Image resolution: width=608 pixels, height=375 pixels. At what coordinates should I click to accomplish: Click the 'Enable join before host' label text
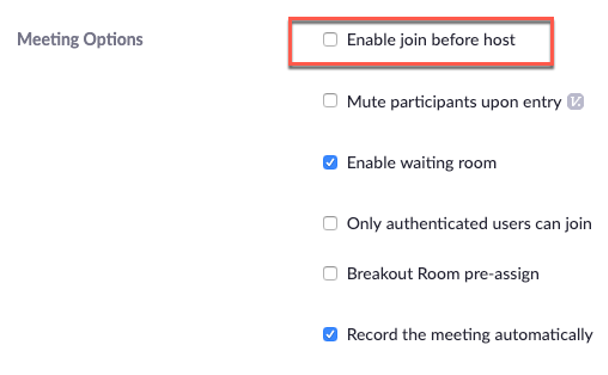[431, 40]
